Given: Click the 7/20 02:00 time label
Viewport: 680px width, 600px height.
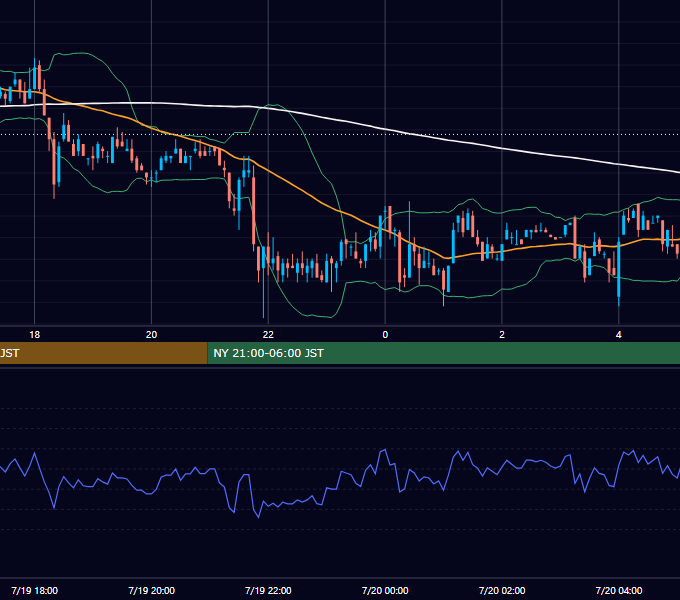Looking at the screenshot, I should [x=502, y=590].
